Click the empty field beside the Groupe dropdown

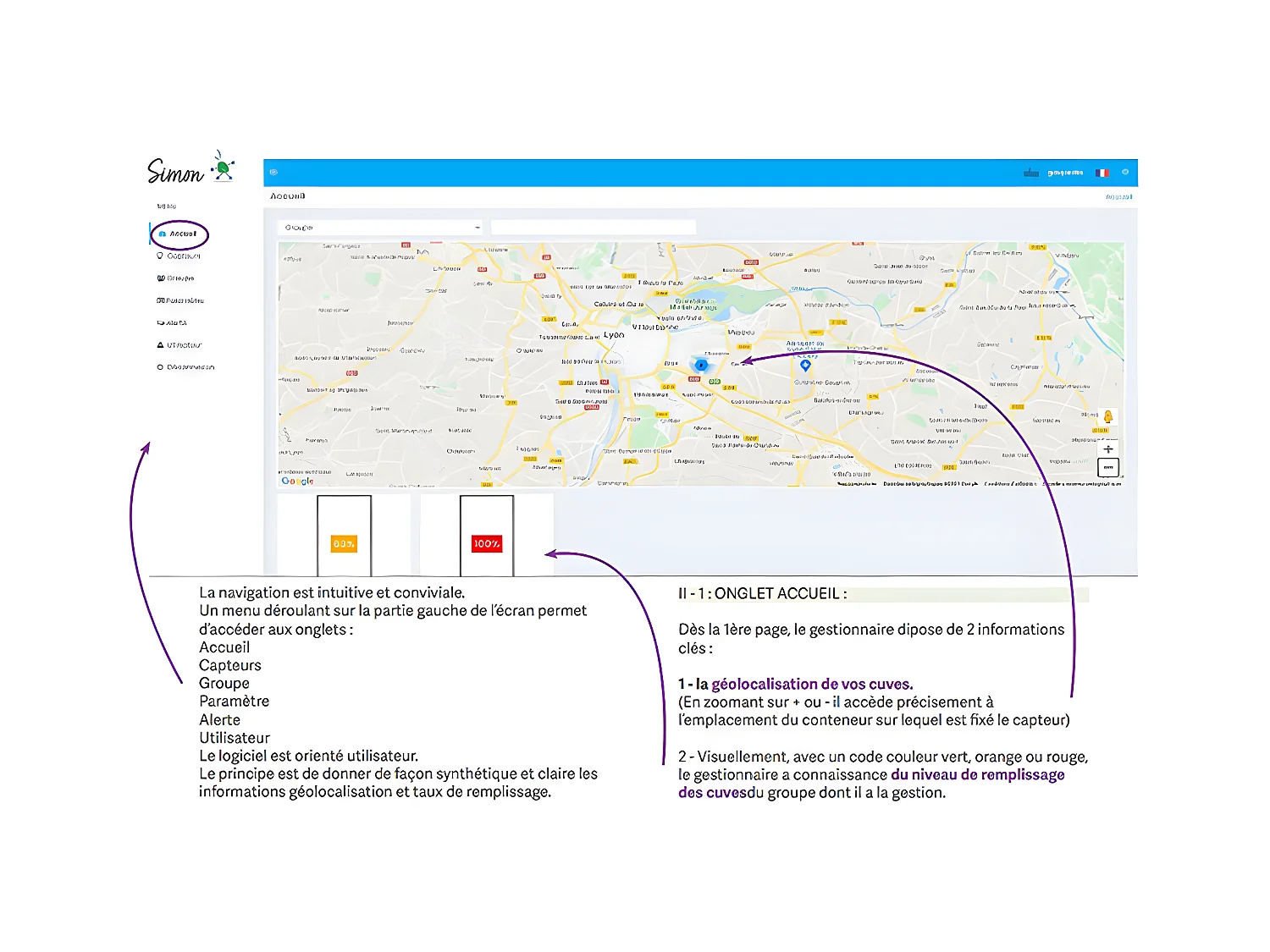tap(593, 228)
